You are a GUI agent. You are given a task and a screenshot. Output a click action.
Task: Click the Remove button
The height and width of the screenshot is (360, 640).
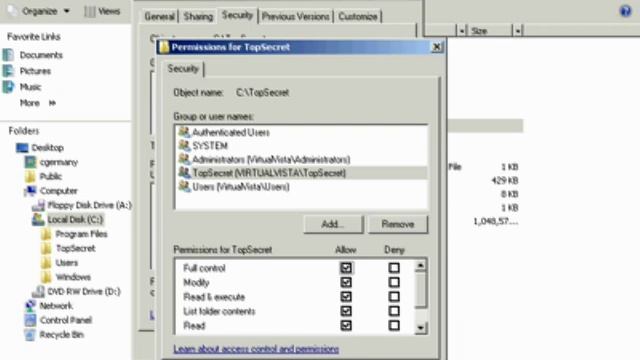coord(398,224)
